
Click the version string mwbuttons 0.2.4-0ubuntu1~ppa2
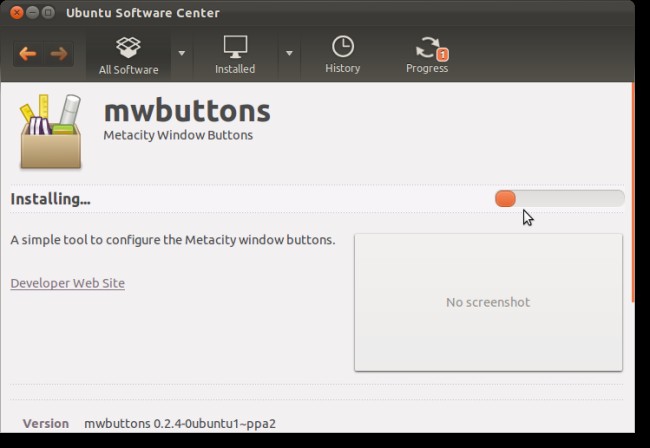180,424
